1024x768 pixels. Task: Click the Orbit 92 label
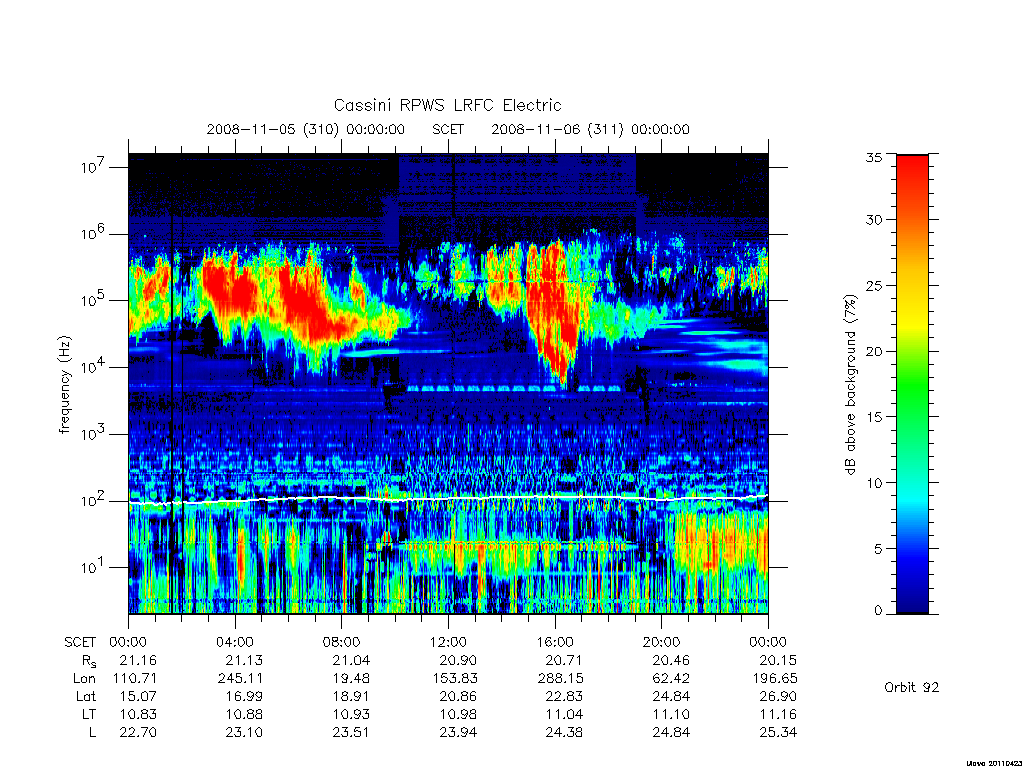pos(912,687)
